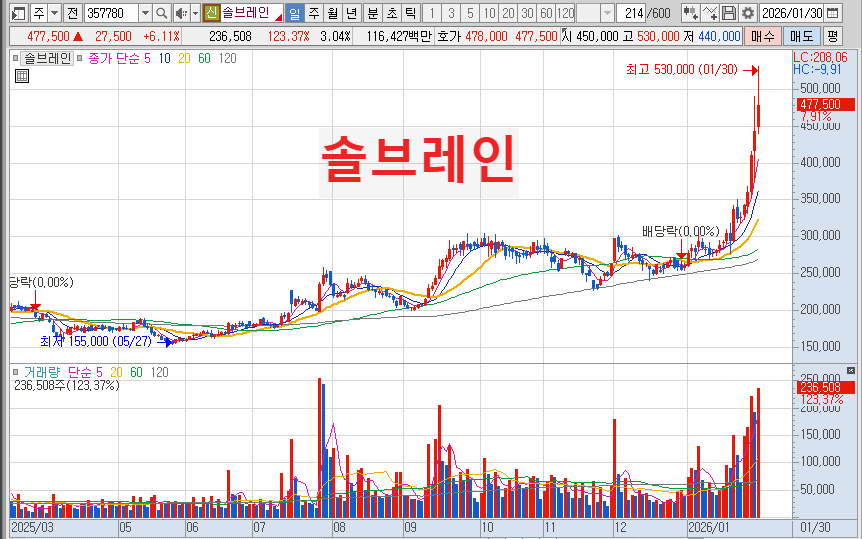Screen dimensions: 862x539
Task: Switch to second 초 chart
Action: point(391,13)
